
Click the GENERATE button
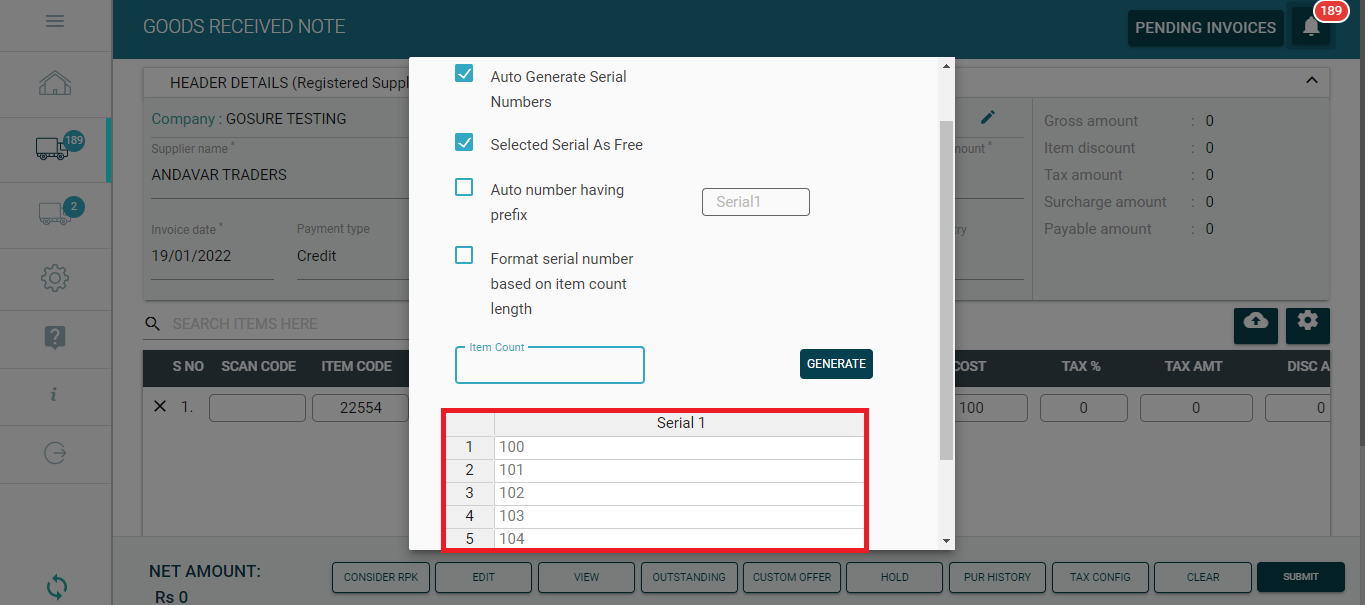(x=836, y=364)
